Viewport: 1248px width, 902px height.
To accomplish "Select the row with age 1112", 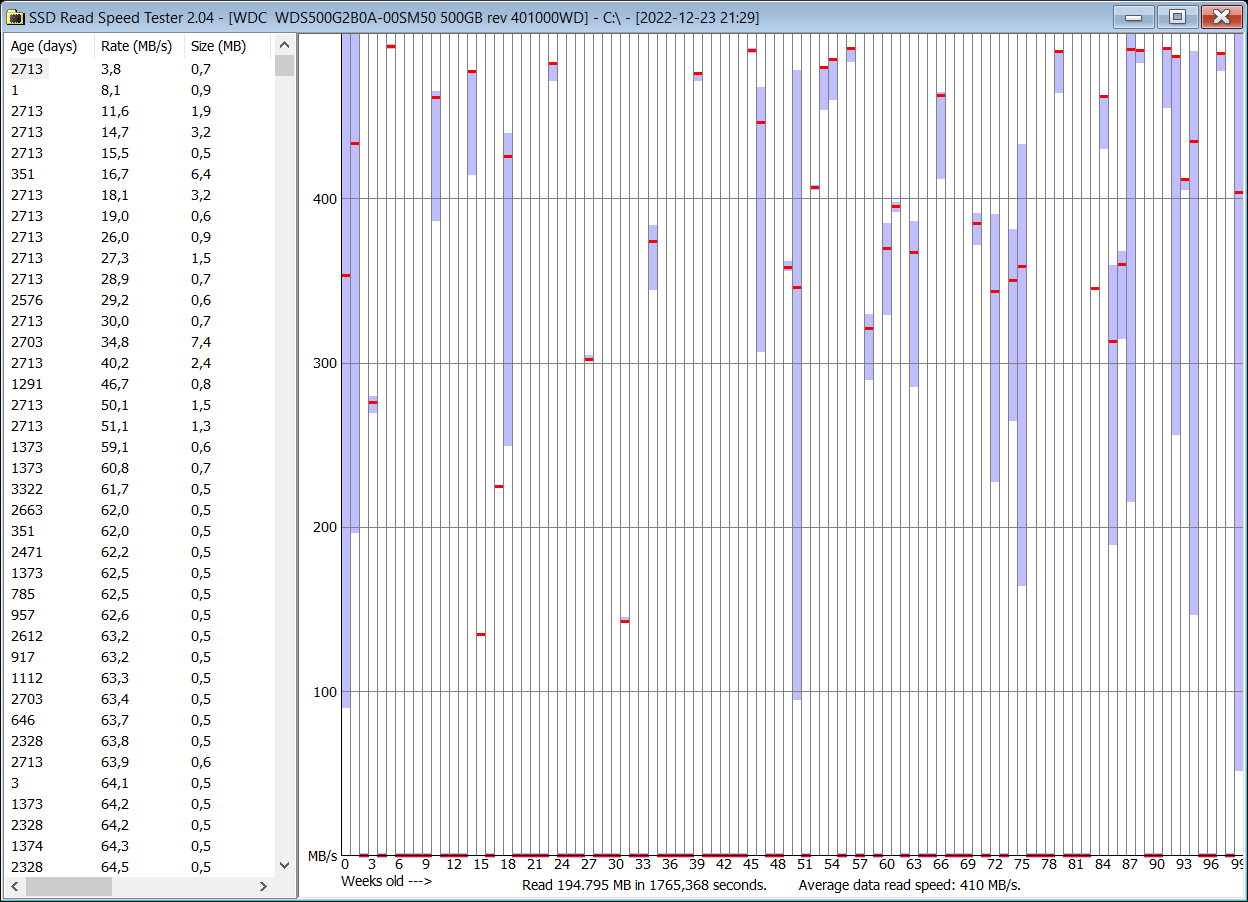I will (140, 677).
